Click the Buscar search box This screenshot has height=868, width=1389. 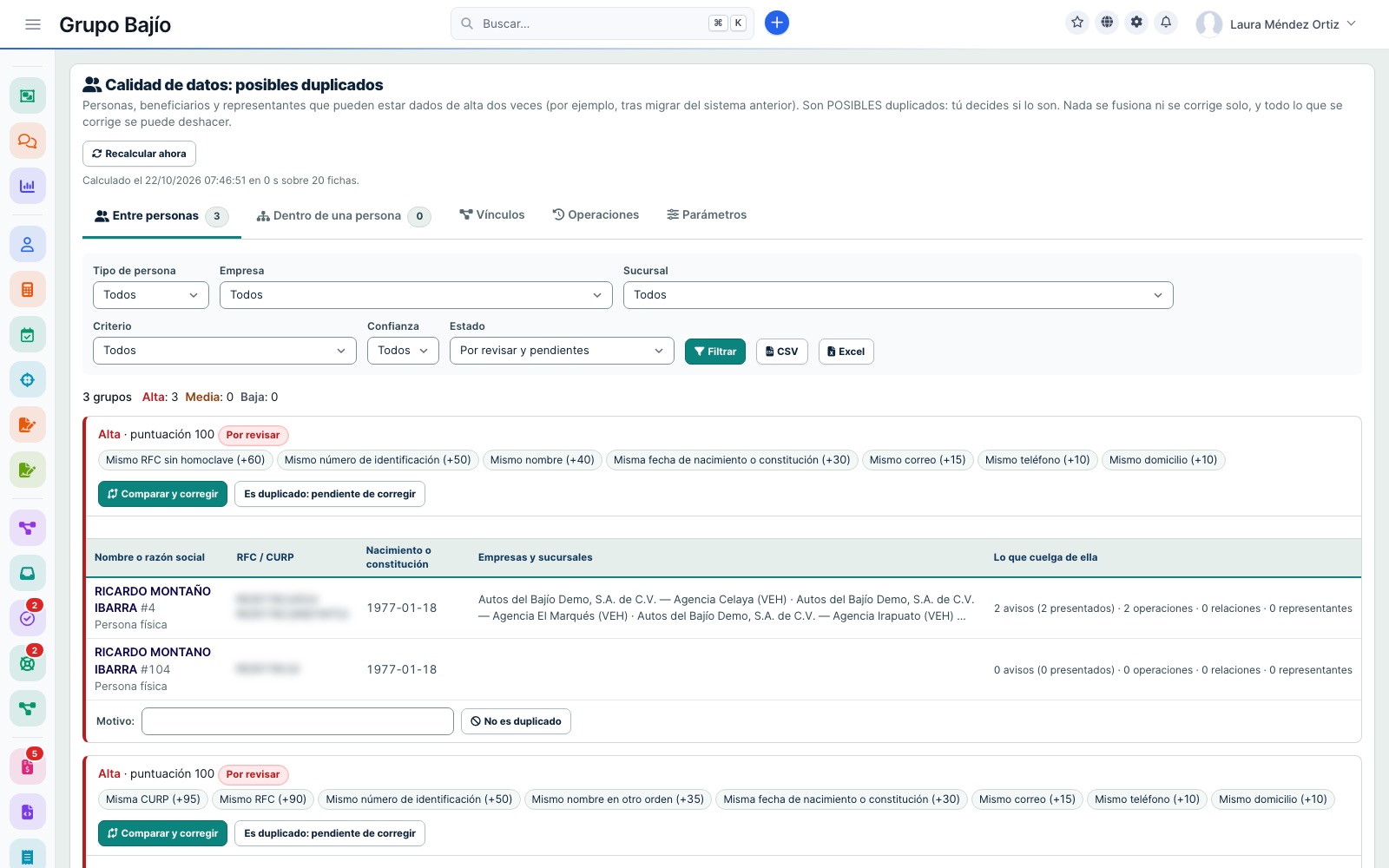[602, 23]
